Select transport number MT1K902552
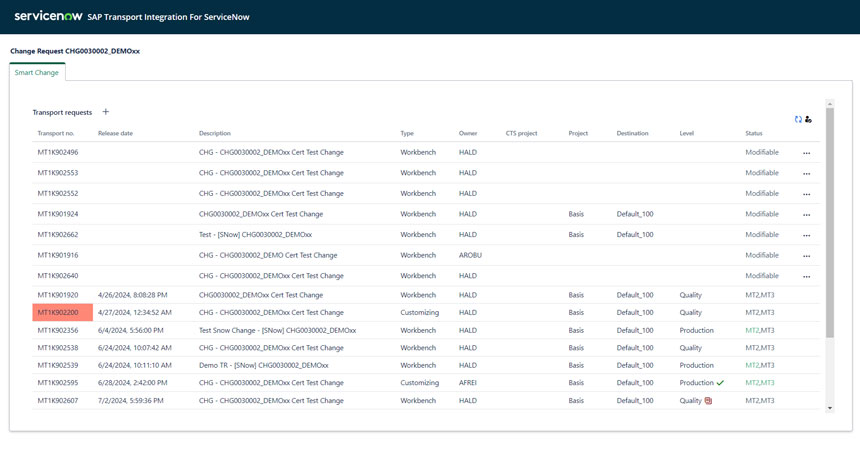Screen dimensions: 860x465 [58, 194]
